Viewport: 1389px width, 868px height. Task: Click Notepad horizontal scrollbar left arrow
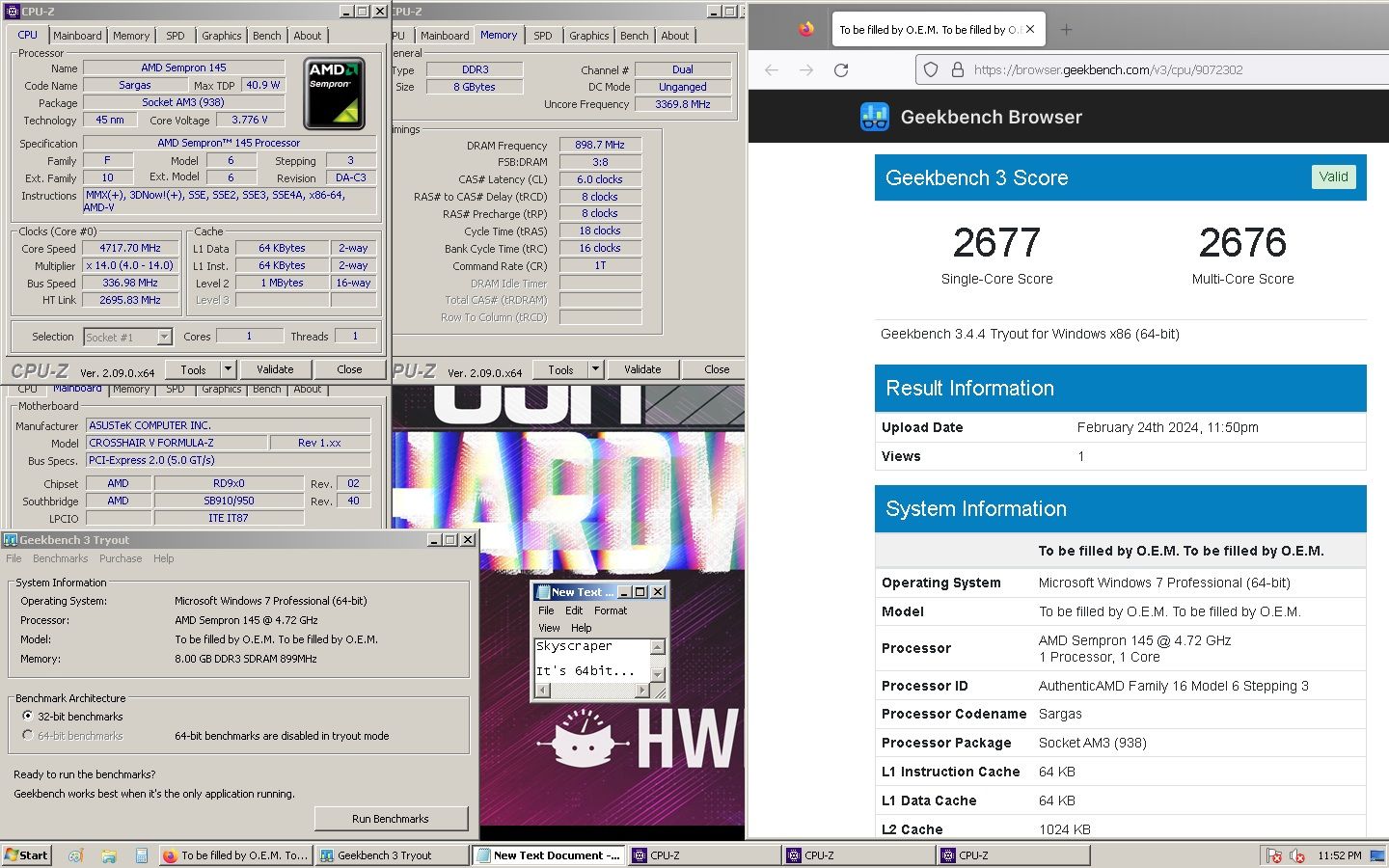(x=541, y=691)
